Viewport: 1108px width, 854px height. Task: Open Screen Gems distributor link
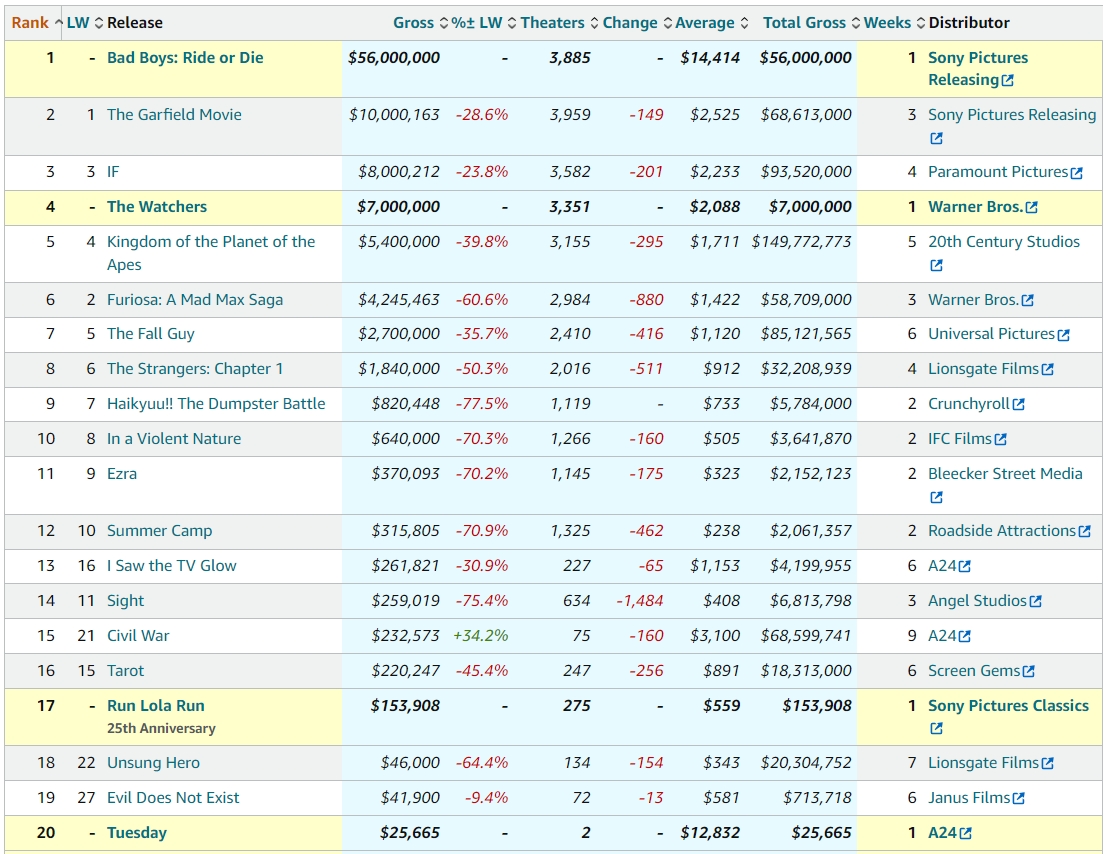974,671
